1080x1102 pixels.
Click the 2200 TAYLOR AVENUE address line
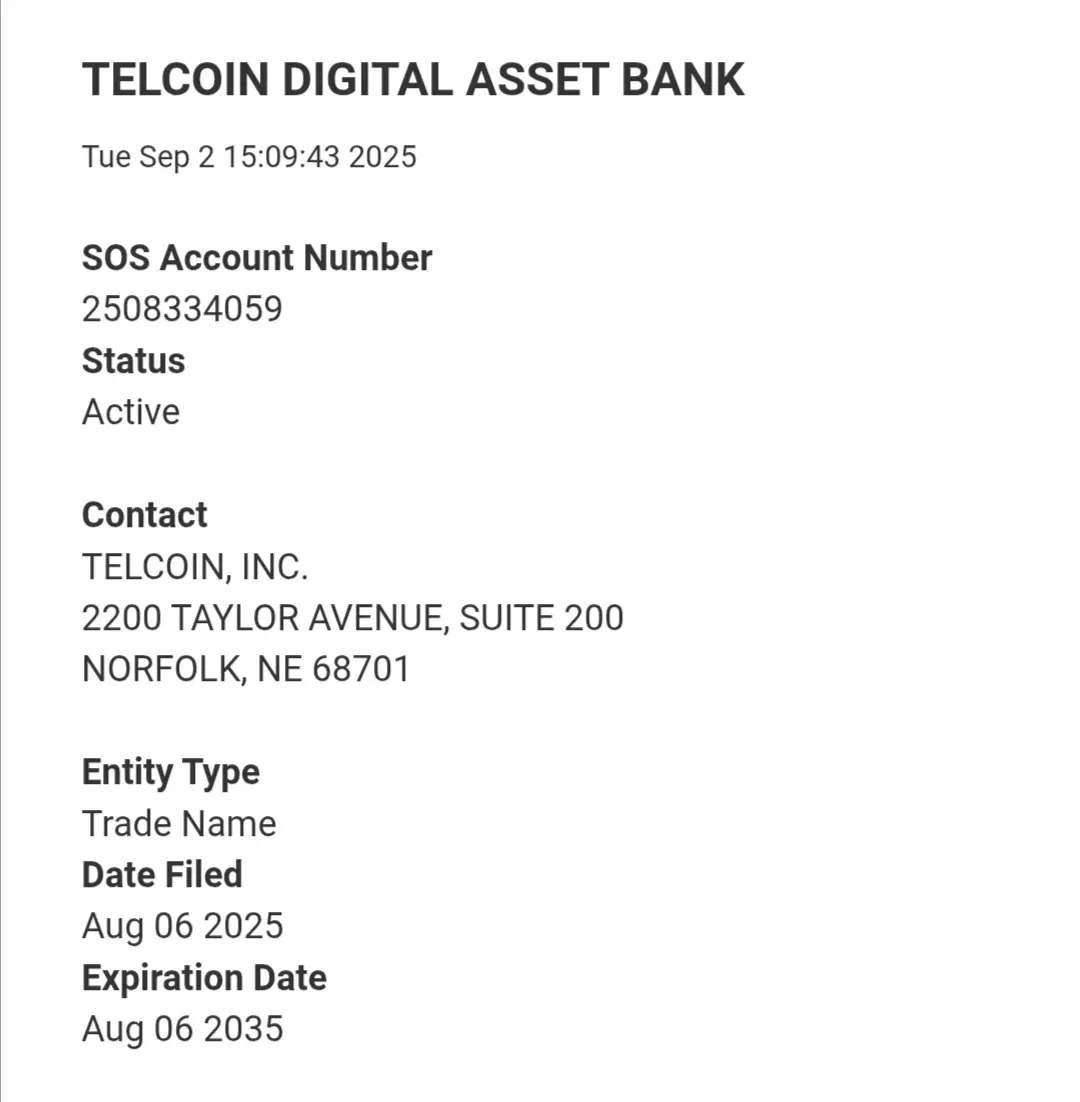(353, 618)
